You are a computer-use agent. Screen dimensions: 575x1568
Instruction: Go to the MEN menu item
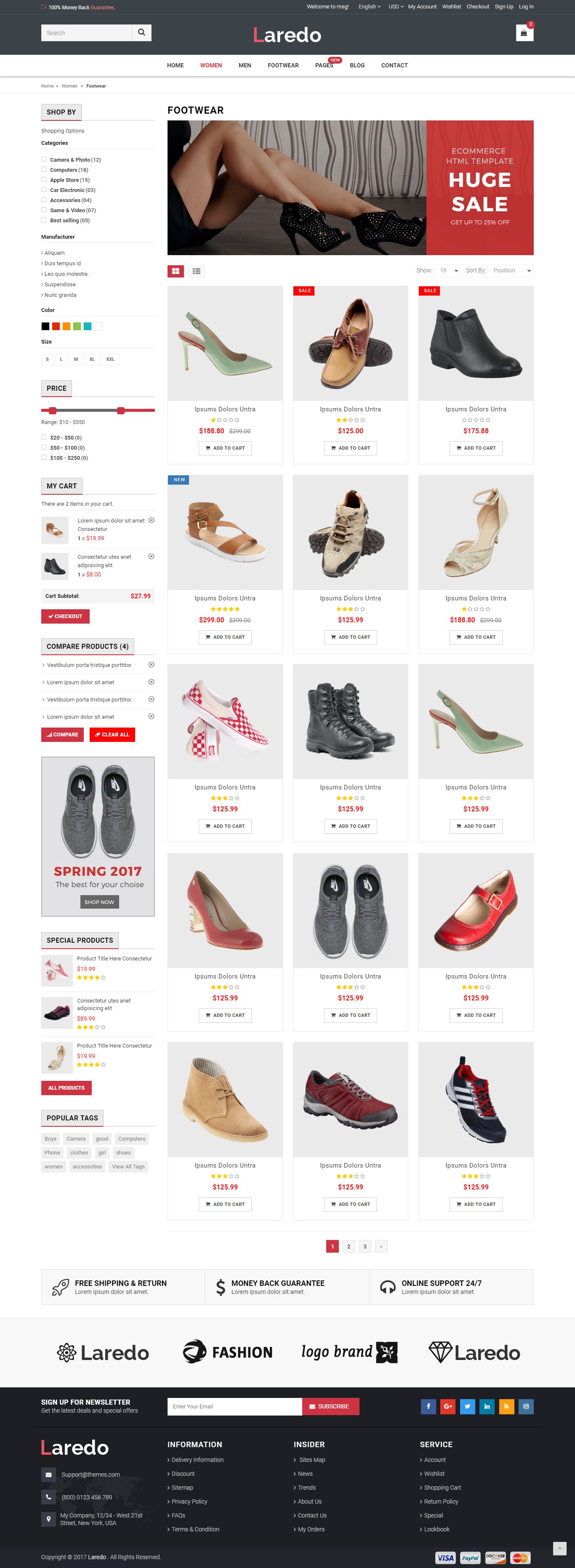pos(245,65)
